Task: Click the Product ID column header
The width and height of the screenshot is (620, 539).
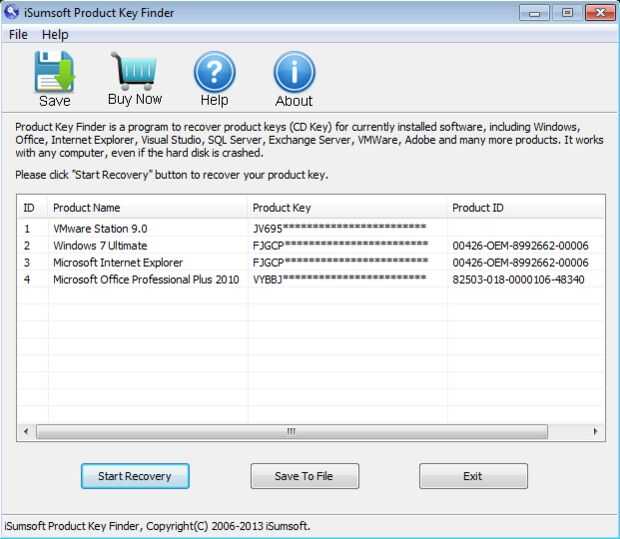Action: (x=525, y=208)
